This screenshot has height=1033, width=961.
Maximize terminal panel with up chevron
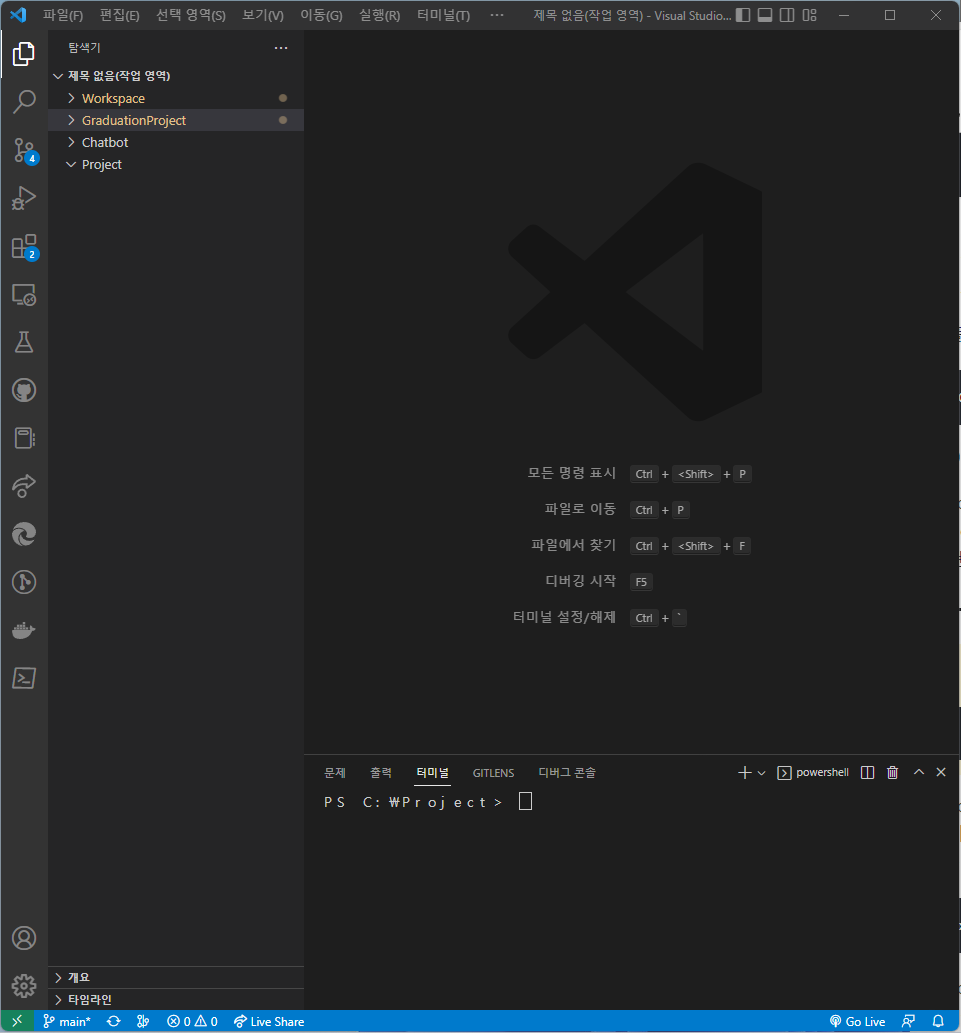pos(919,772)
